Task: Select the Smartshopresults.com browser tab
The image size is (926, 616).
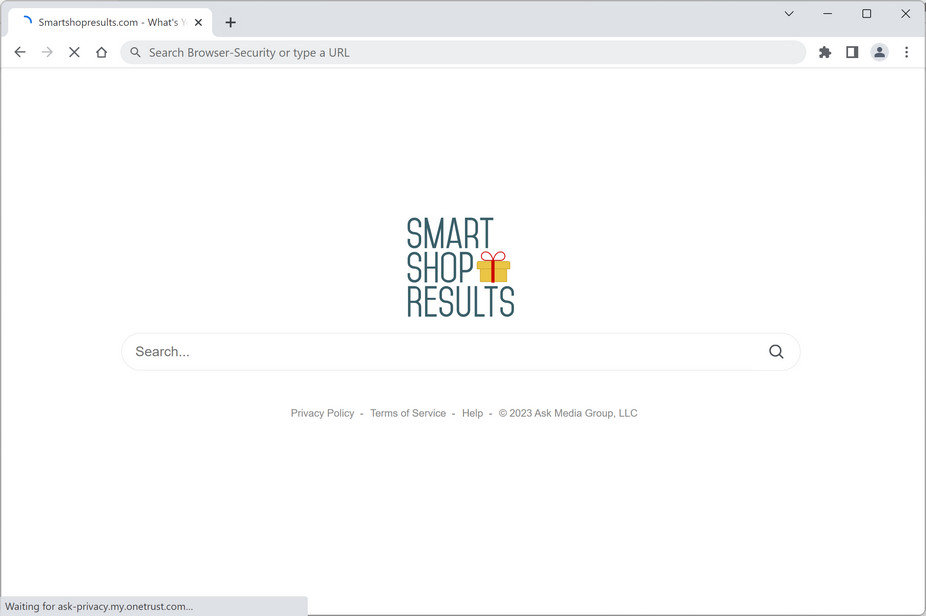Action: 110,21
